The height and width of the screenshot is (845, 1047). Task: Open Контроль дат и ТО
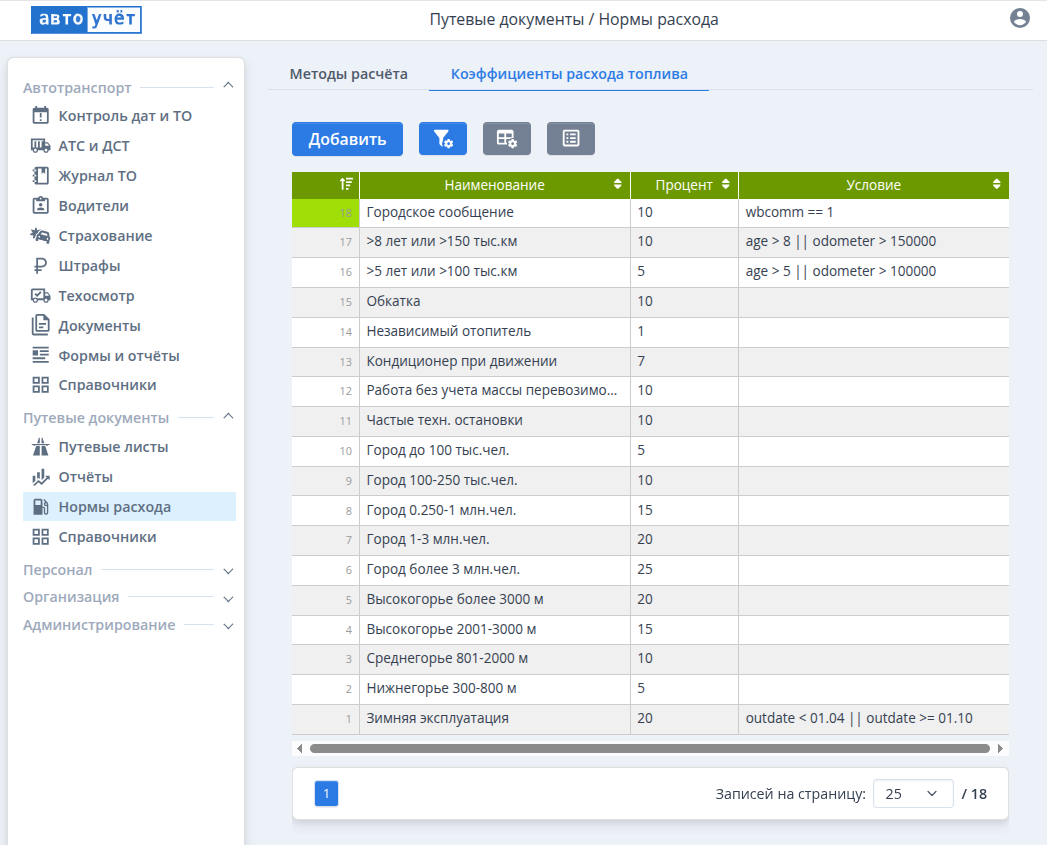coord(125,116)
